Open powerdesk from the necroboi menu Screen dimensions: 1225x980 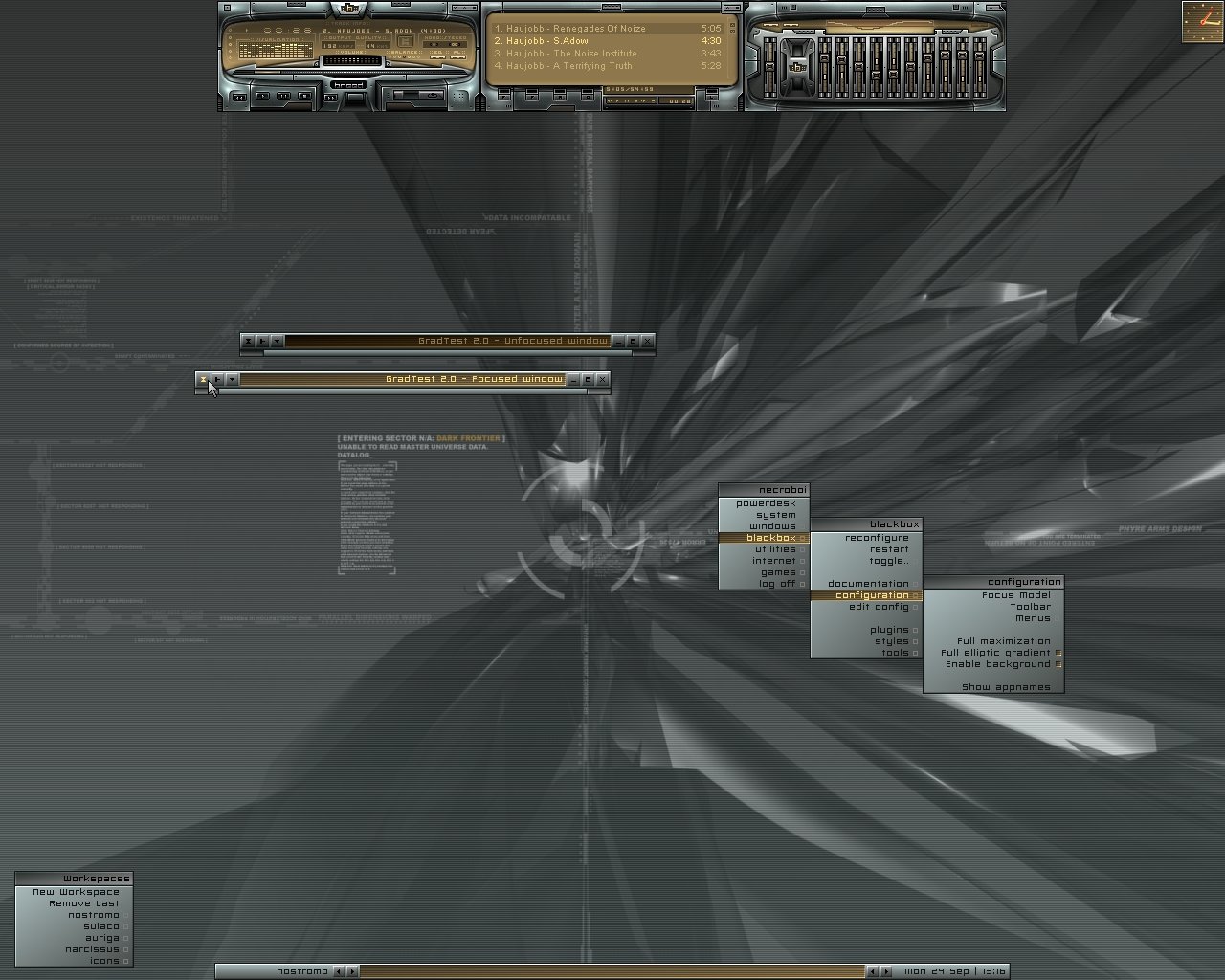765,503
